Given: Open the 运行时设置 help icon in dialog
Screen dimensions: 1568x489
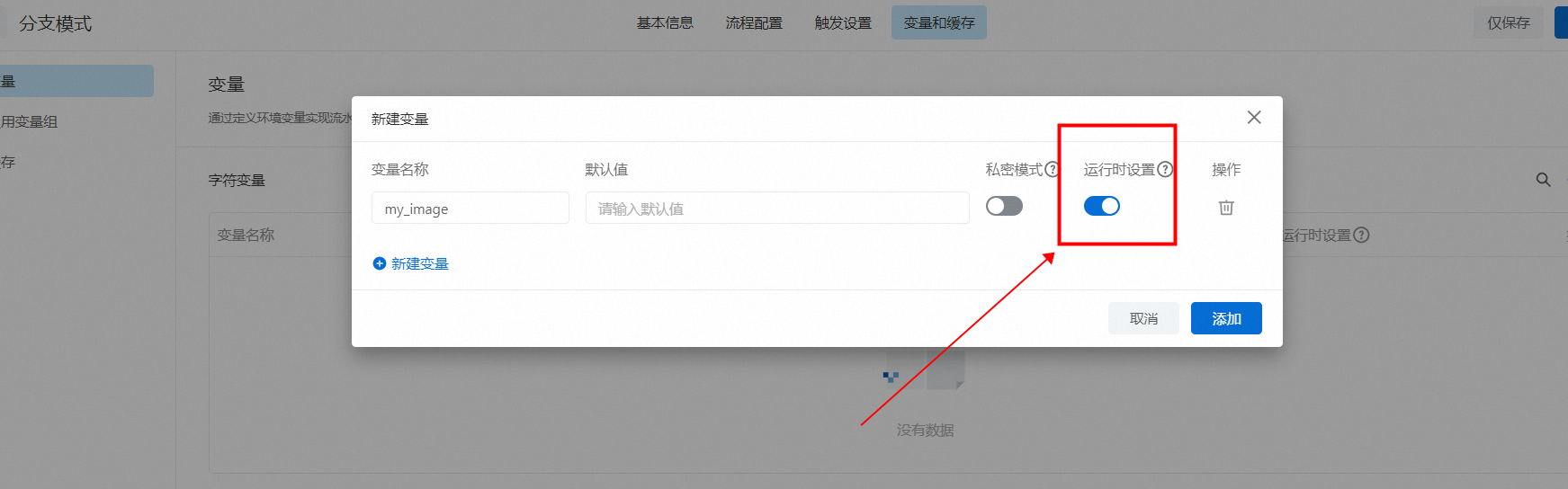Looking at the screenshot, I should click(1165, 169).
